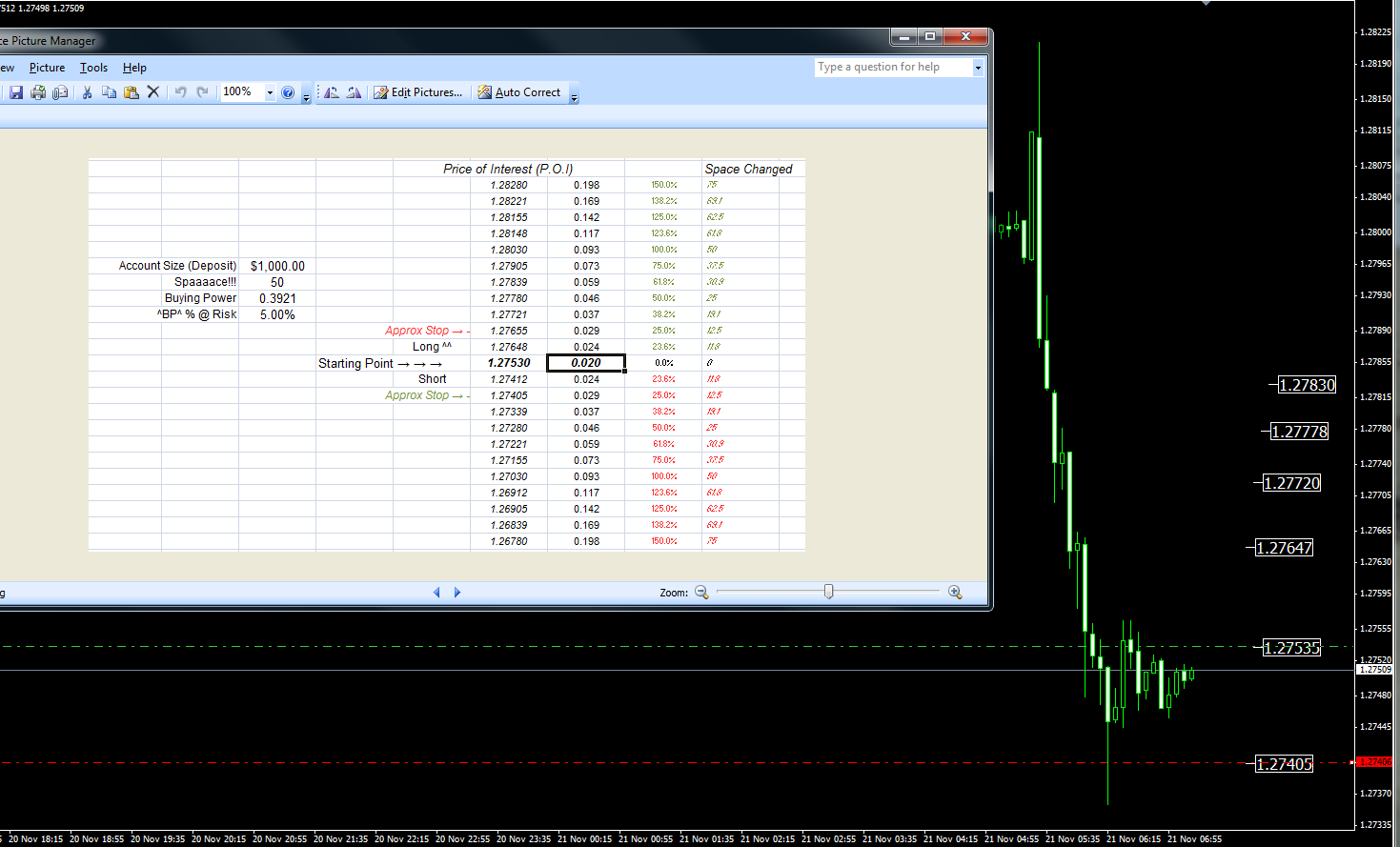
Task: Click the Print icon
Action: (x=38, y=92)
